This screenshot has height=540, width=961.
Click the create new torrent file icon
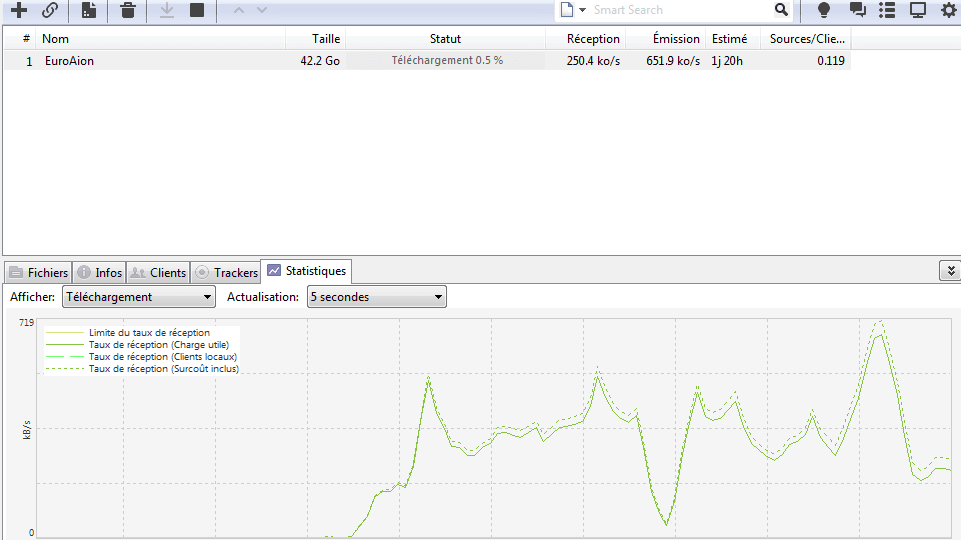point(89,10)
